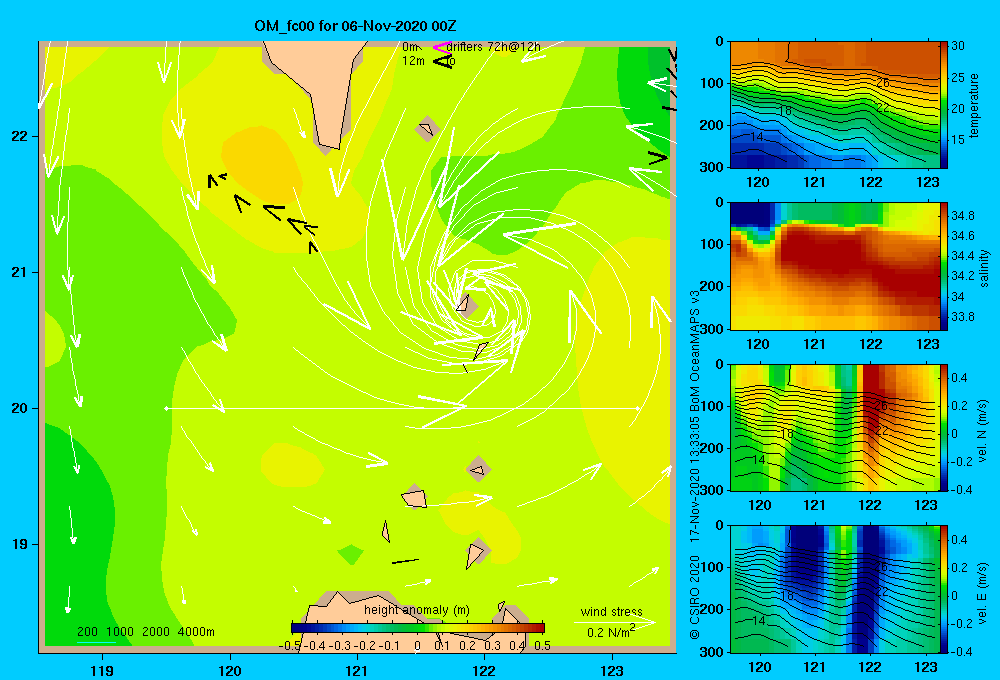The height and width of the screenshot is (680, 1000).
Task: Click latitude label '22' on main map
Action: pos(20,136)
